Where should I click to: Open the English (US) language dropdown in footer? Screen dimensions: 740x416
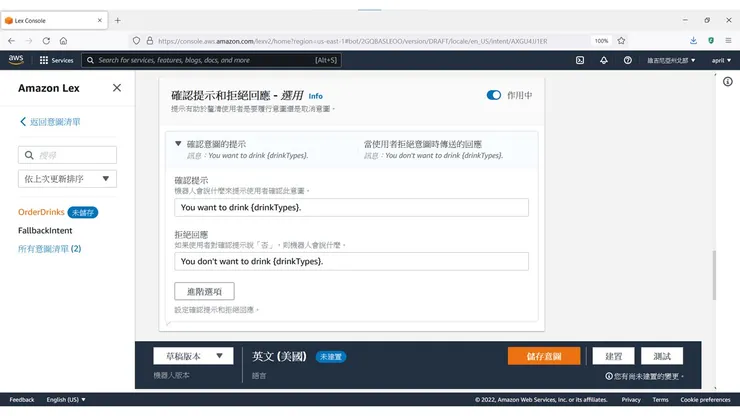click(x=66, y=399)
